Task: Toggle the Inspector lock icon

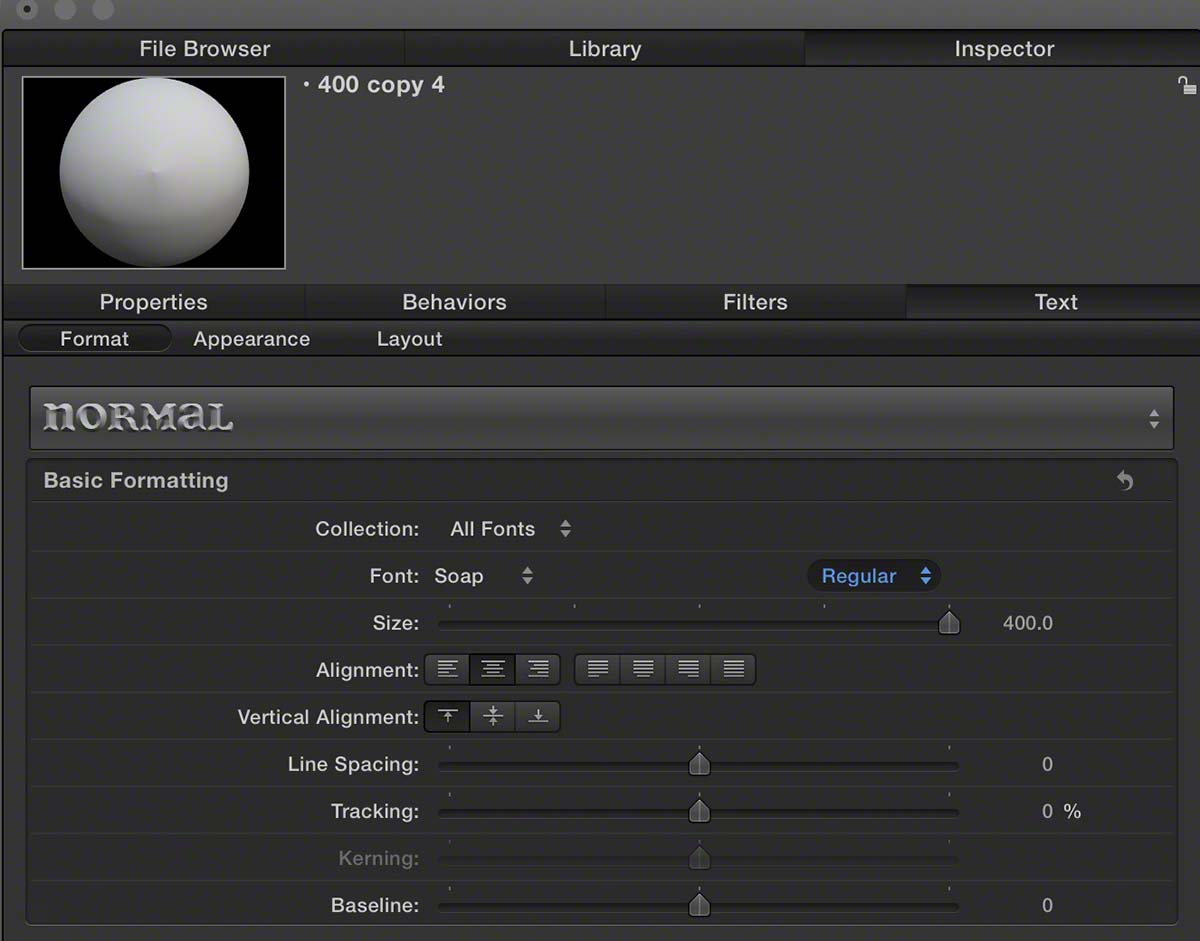Action: click(x=1186, y=85)
